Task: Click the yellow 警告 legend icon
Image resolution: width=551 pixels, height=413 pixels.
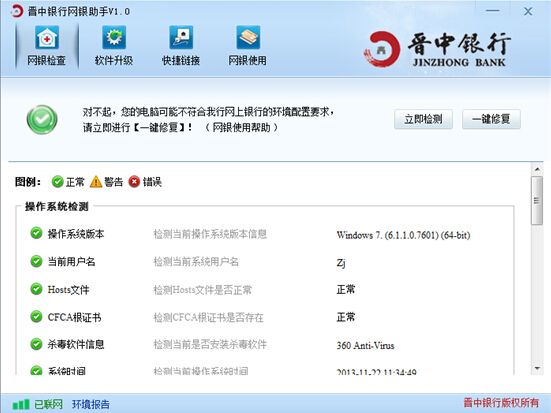Action: [96, 182]
